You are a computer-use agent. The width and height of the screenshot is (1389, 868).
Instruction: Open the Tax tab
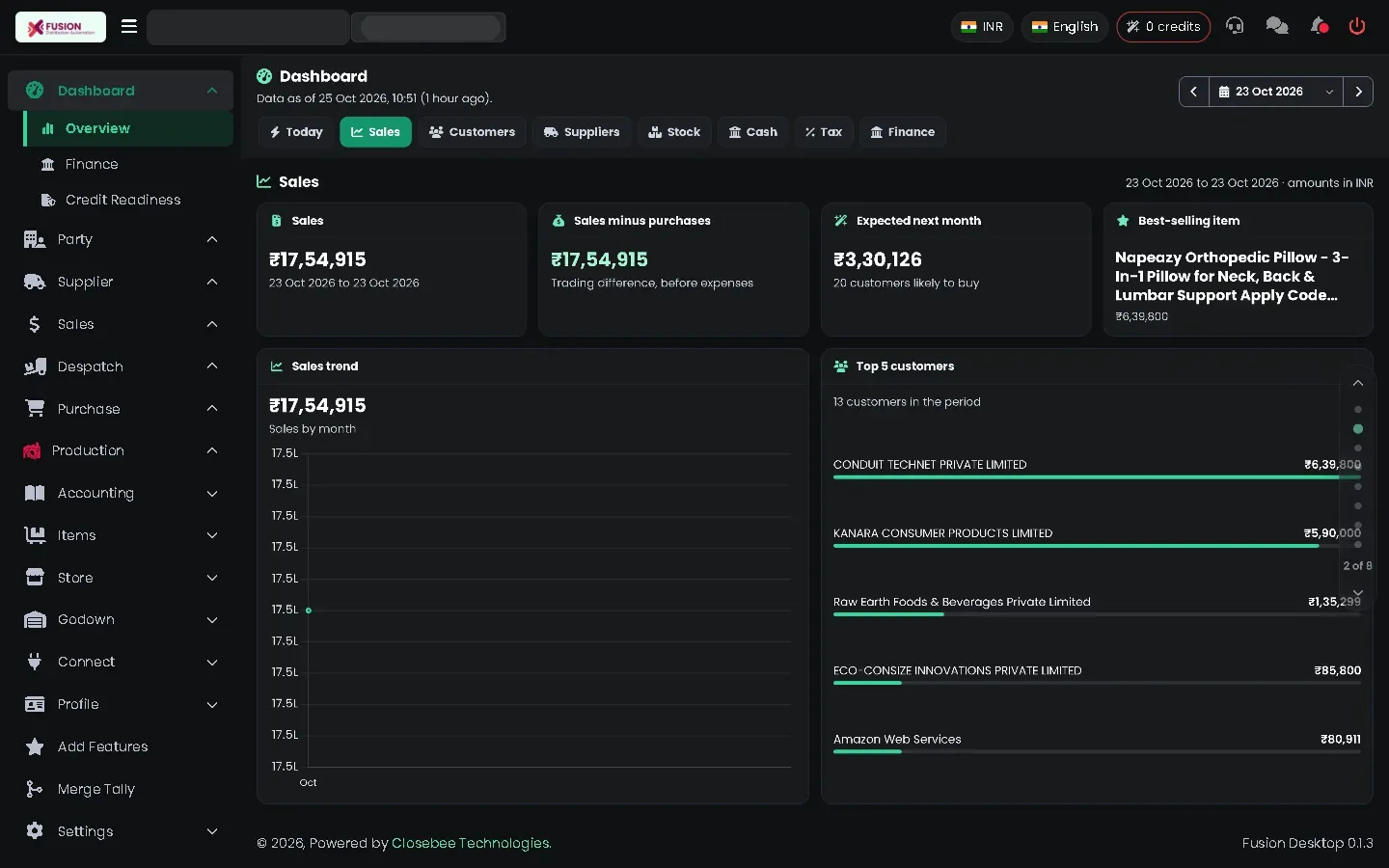click(824, 132)
